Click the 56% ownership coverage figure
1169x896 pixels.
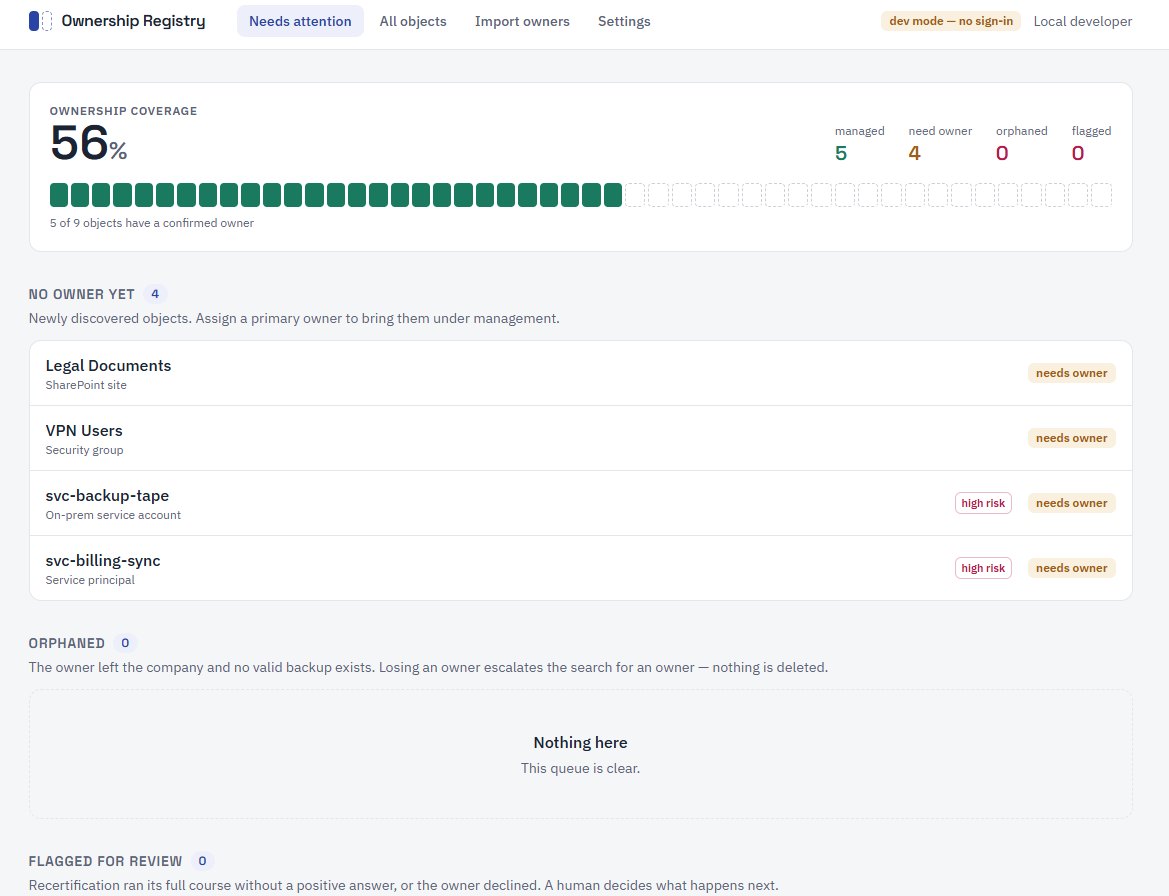click(x=89, y=143)
